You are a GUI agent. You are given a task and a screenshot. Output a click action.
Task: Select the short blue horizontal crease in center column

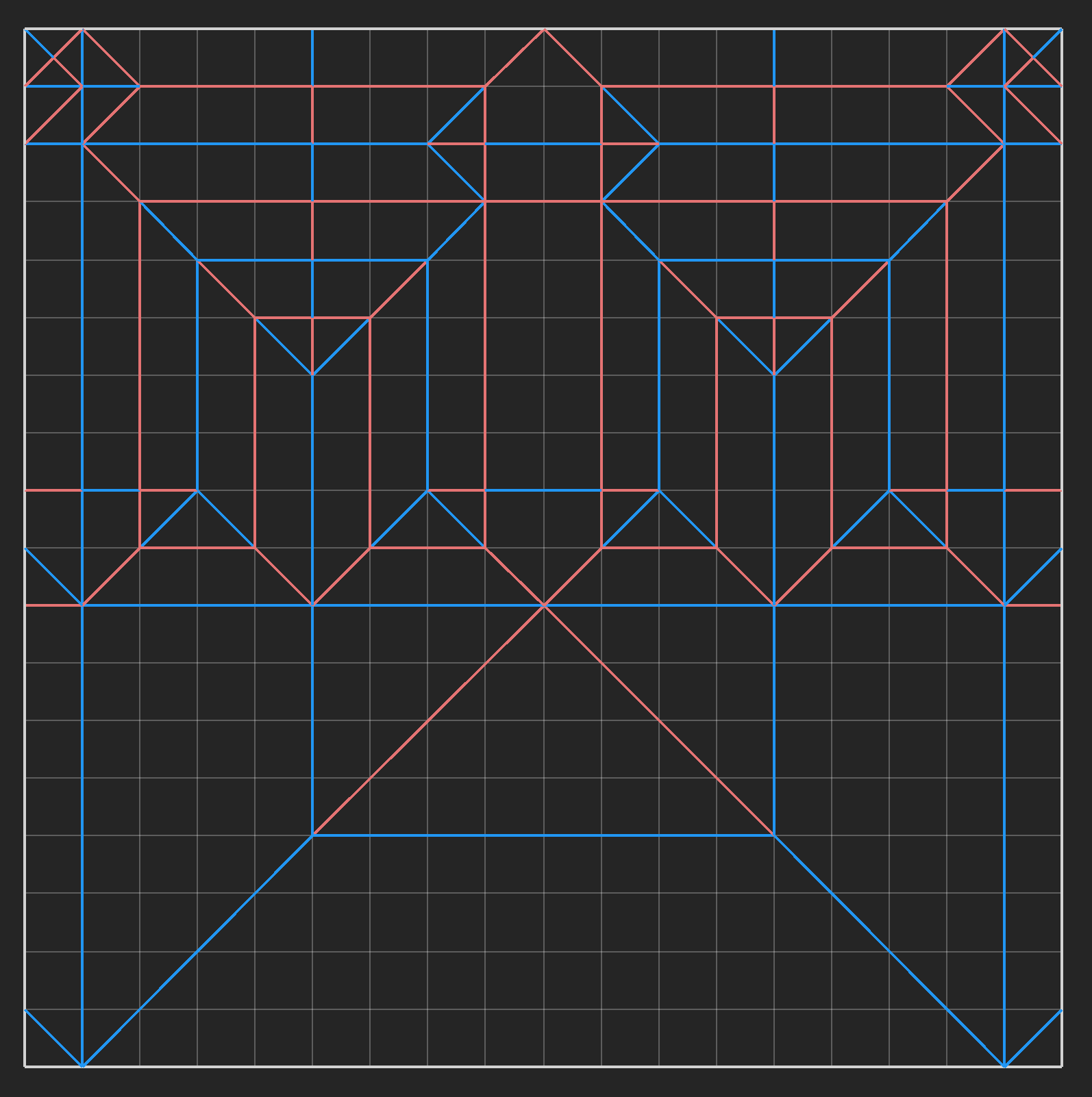click(x=544, y=490)
